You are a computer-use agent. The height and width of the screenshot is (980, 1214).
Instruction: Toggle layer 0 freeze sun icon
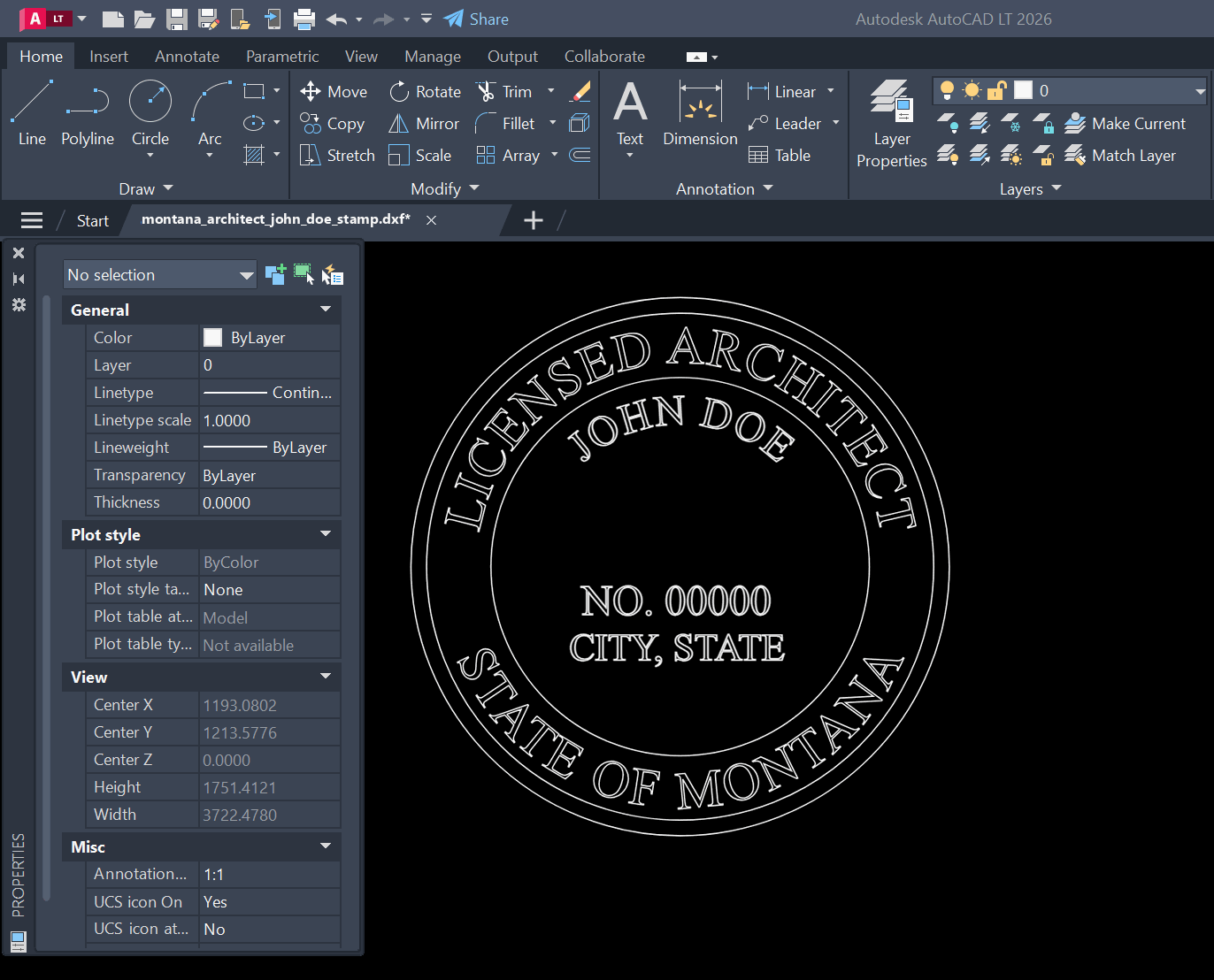(972, 90)
